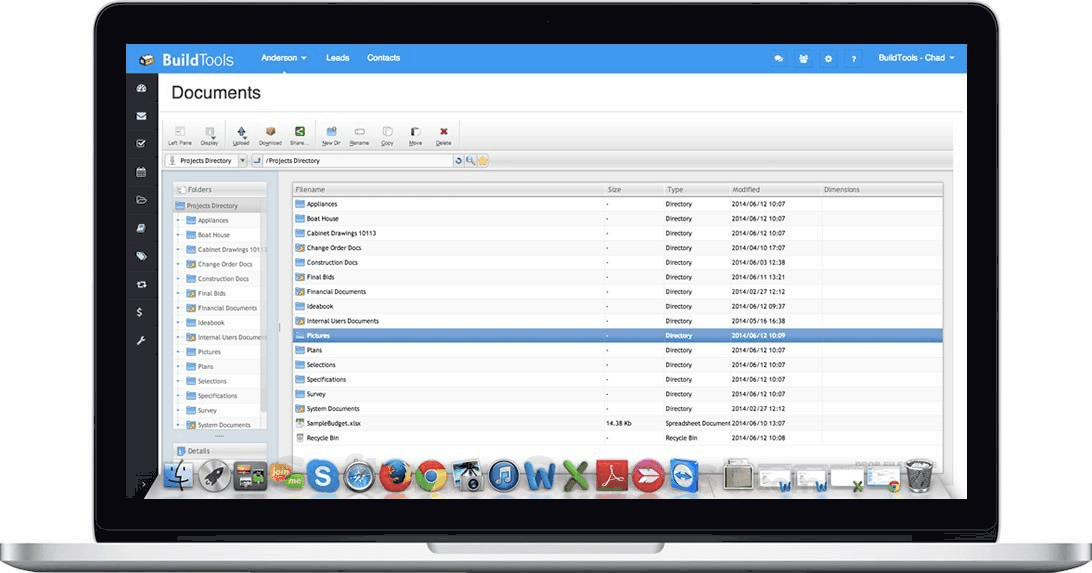The image size is (1092, 573).
Task: Click the Rename toolbar icon
Action: 359,132
